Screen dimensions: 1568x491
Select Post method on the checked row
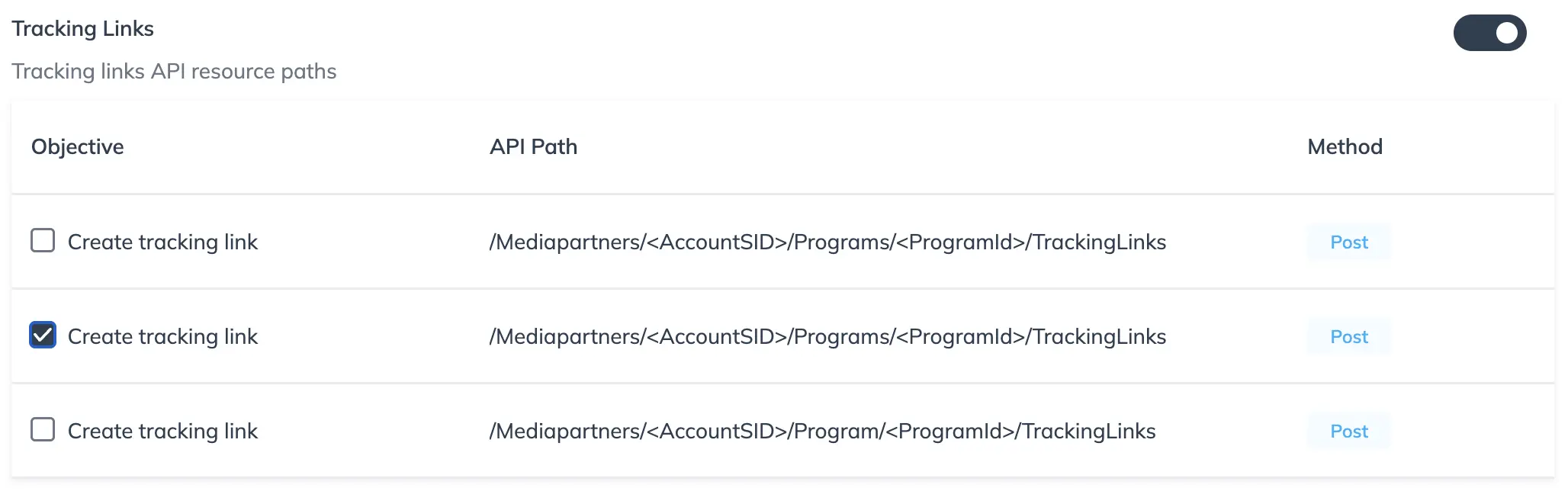(x=1348, y=336)
